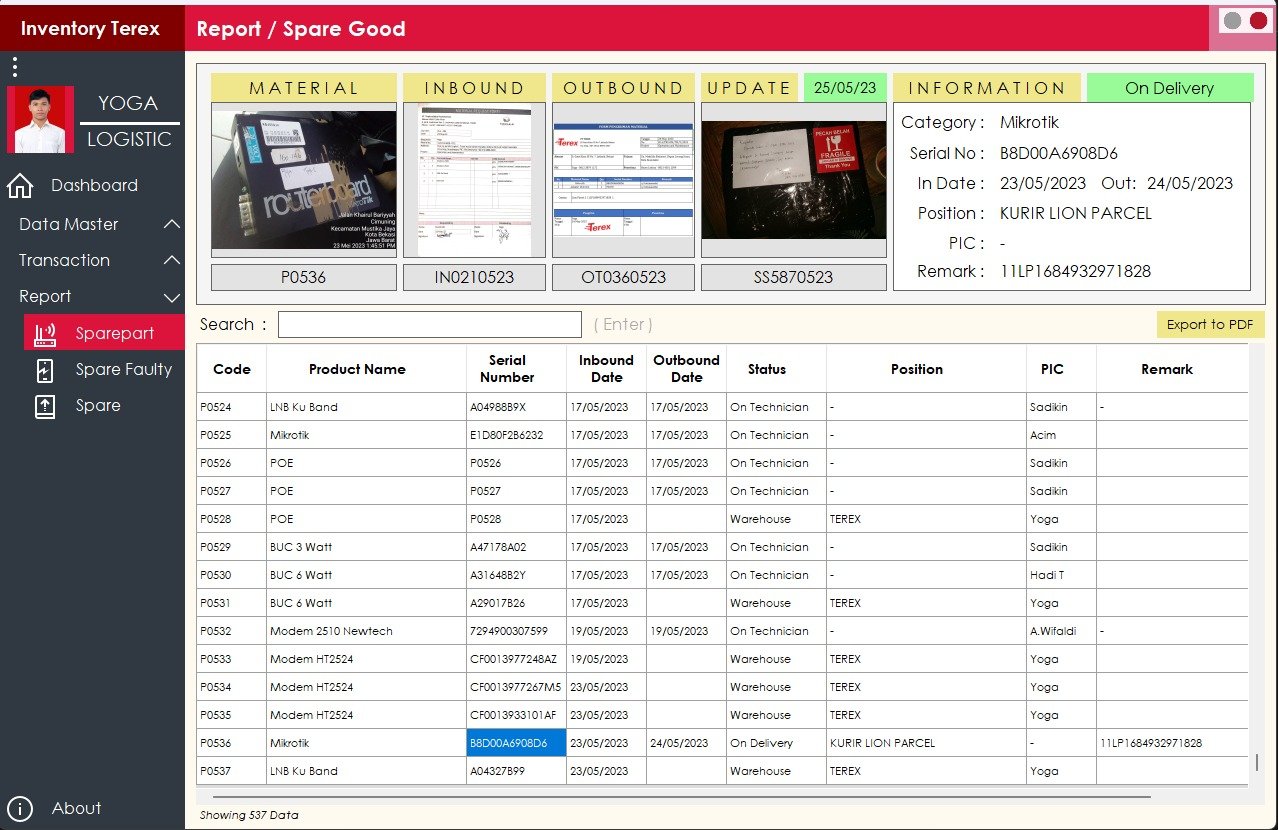Select the 11LP1684932971828 table remark cell
Image resolution: width=1278 pixels, height=830 pixels.
[x=1172, y=743]
